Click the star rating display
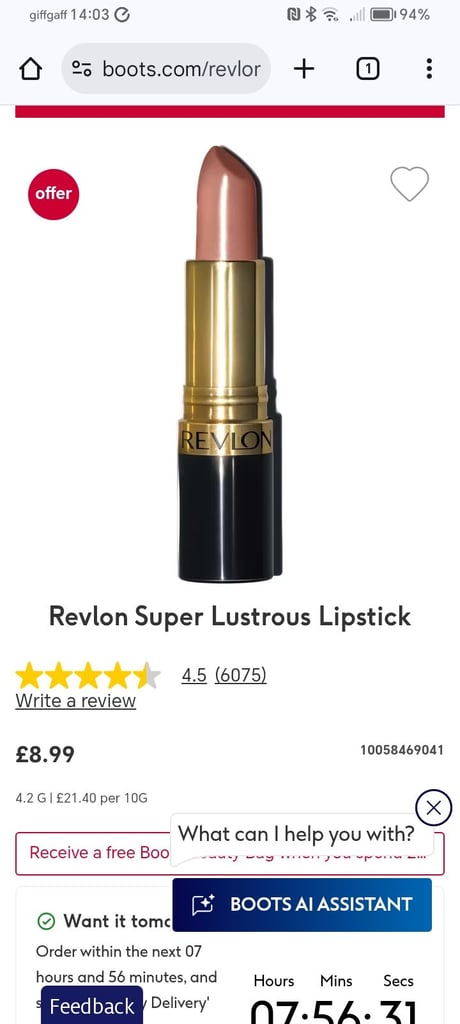The image size is (460, 1024). [x=88, y=676]
